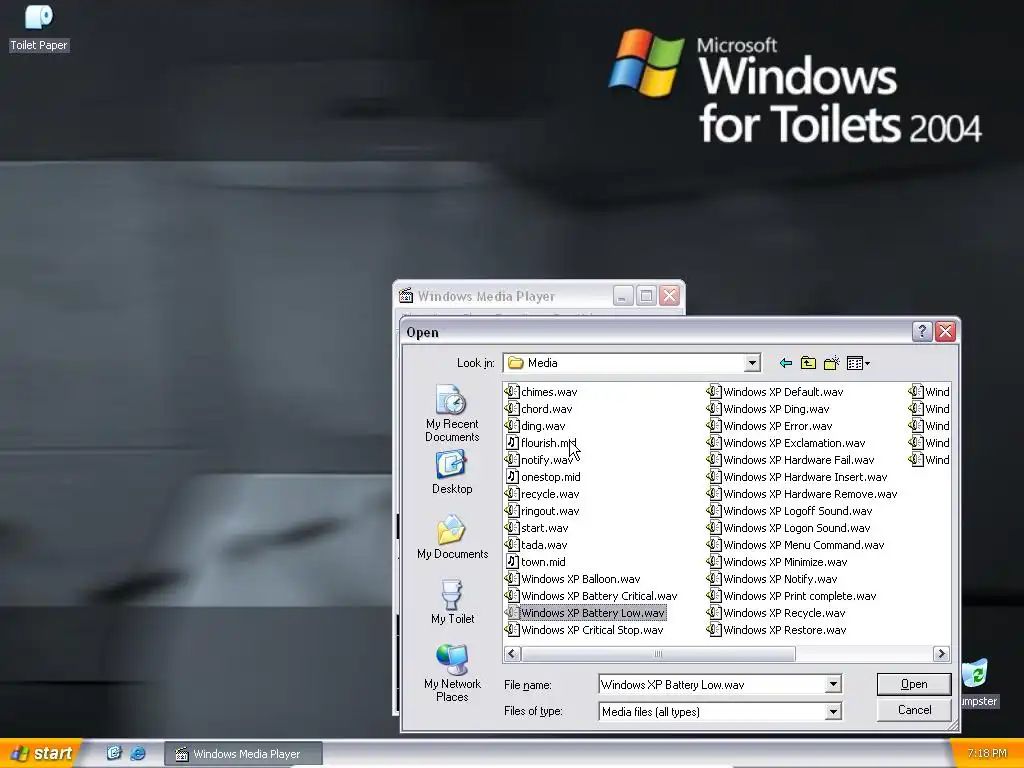
Task: Click the Cancel button
Action: point(914,710)
